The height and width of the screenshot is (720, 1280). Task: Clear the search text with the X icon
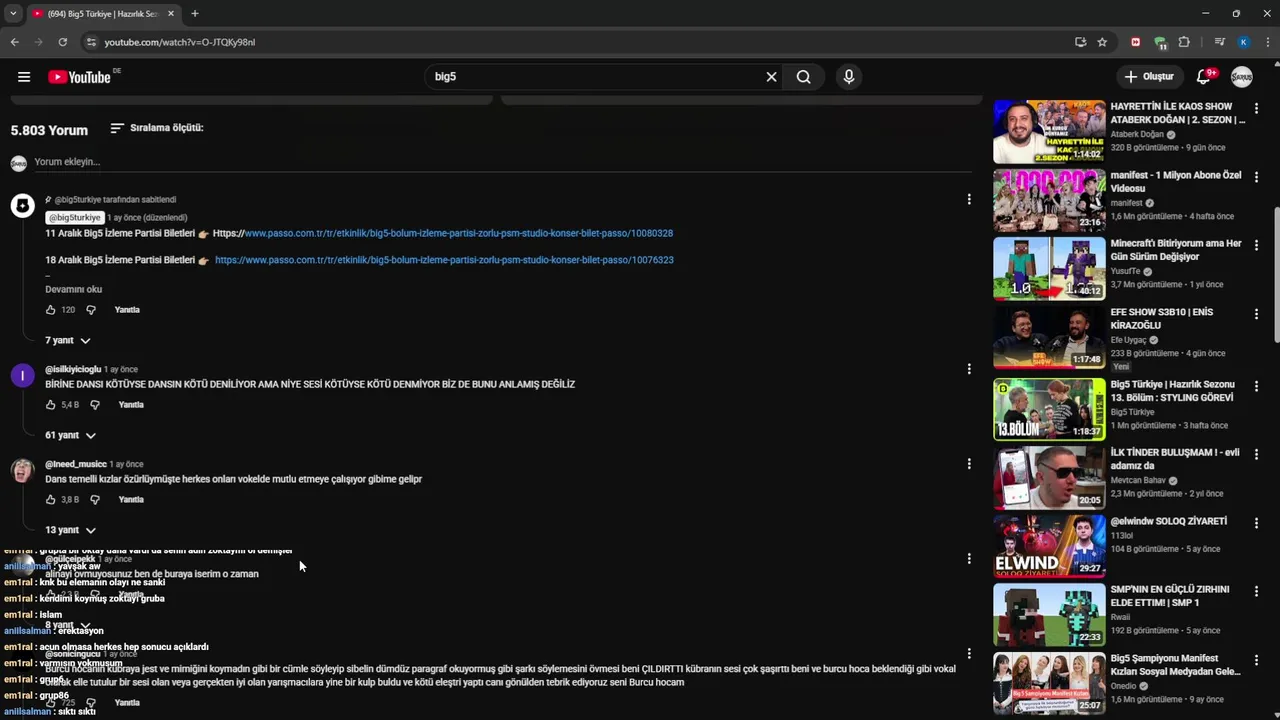click(x=771, y=77)
